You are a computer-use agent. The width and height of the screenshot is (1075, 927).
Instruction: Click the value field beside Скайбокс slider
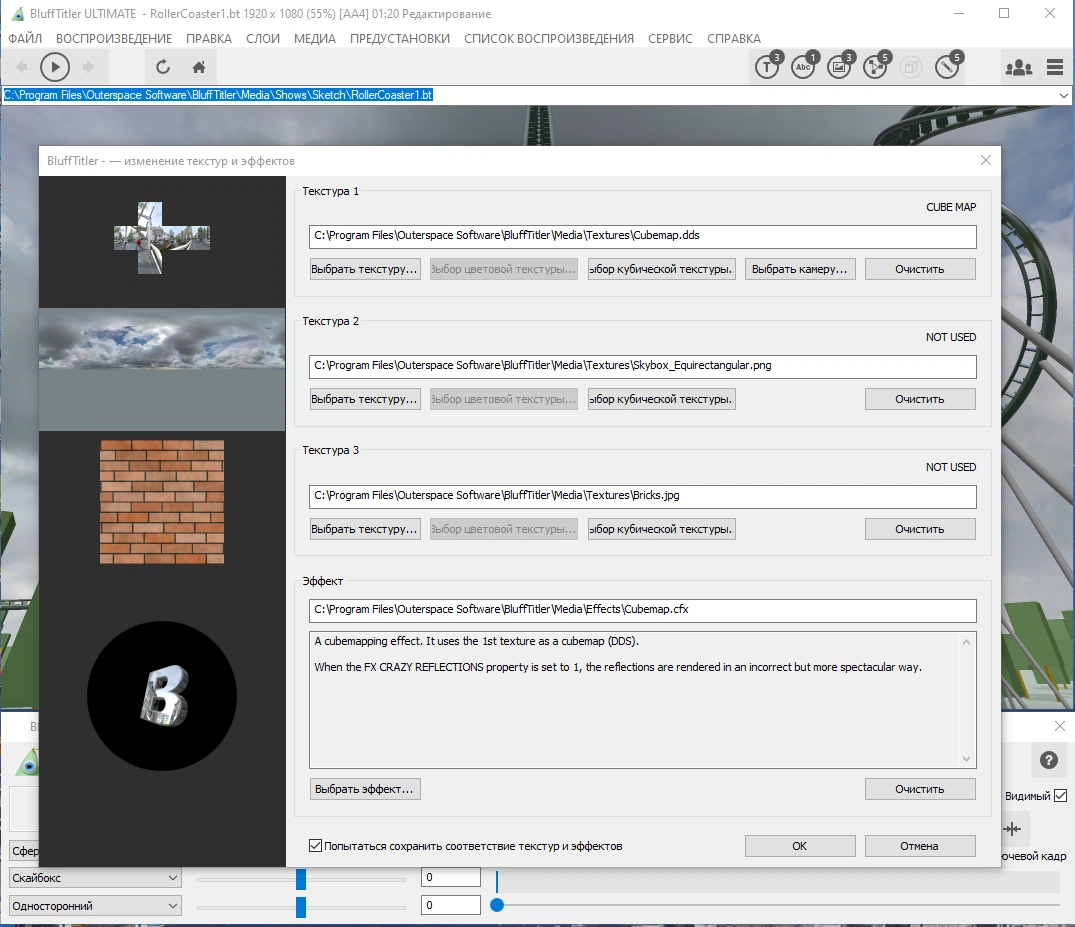450,877
